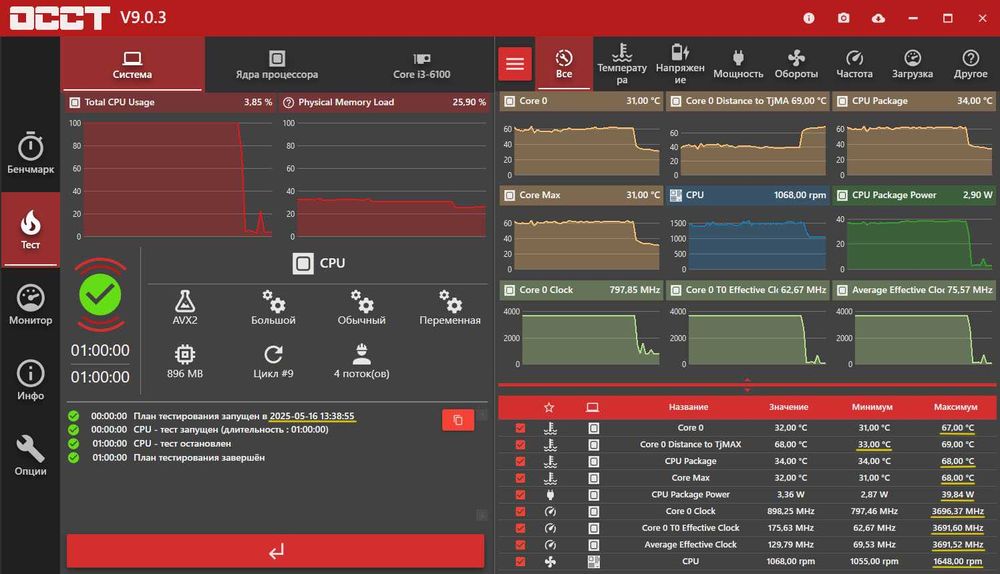The height and width of the screenshot is (574, 1000).
Task: Click the red panel splitter arrows
Action: click(x=747, y=385)
